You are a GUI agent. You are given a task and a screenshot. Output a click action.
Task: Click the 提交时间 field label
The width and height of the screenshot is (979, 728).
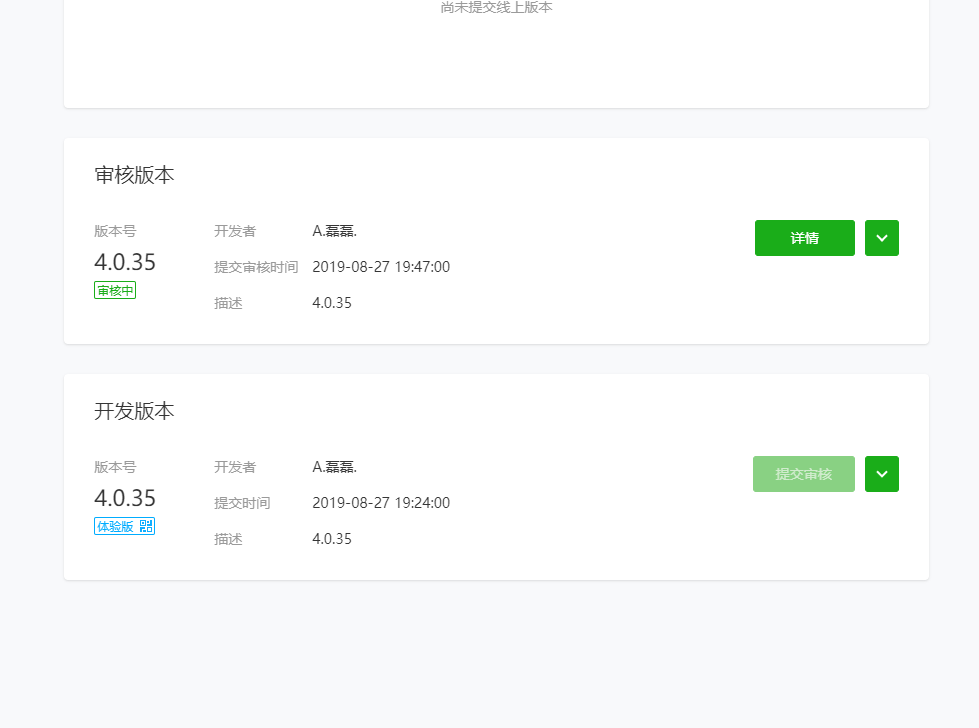[x=242, y=503]
